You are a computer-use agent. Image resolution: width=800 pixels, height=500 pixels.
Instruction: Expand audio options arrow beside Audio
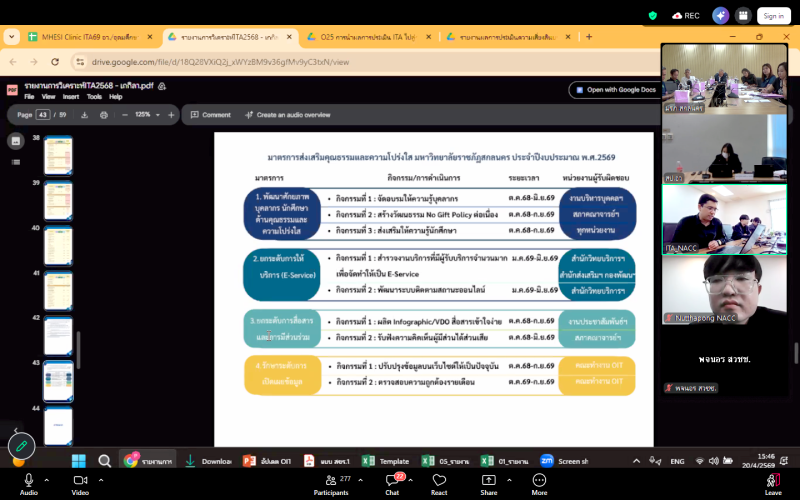[x=47, y=477]
